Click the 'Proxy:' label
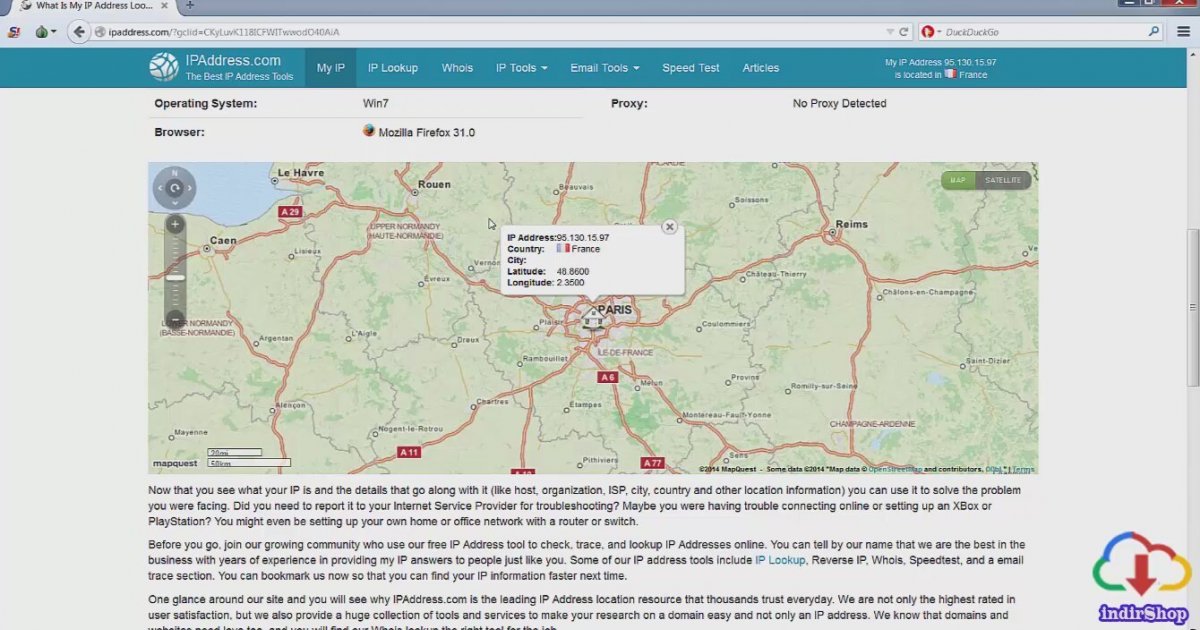1200x630 pixels. click(x=629, y=103)
